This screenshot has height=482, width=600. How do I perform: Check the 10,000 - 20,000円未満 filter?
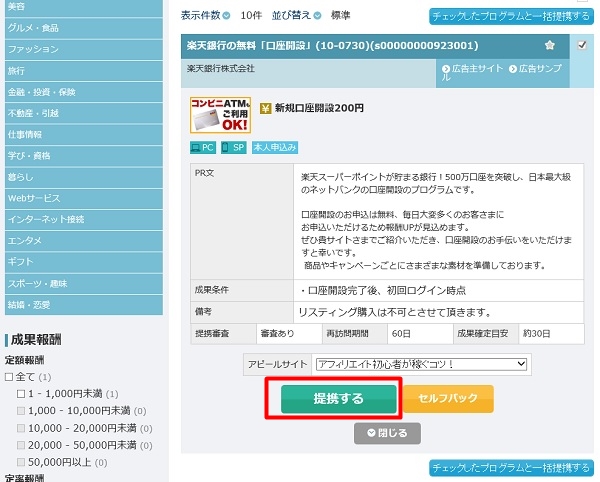click(21, 428)
